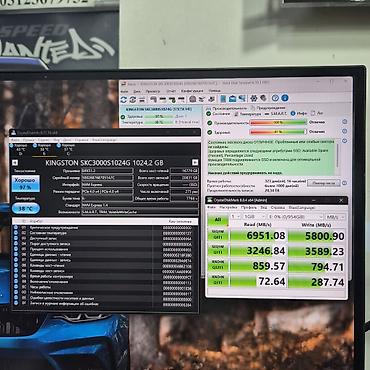Run the SEQ1M Q1T1 test button
The width and height of the screenshot is (370, 370).
[218, 250]
